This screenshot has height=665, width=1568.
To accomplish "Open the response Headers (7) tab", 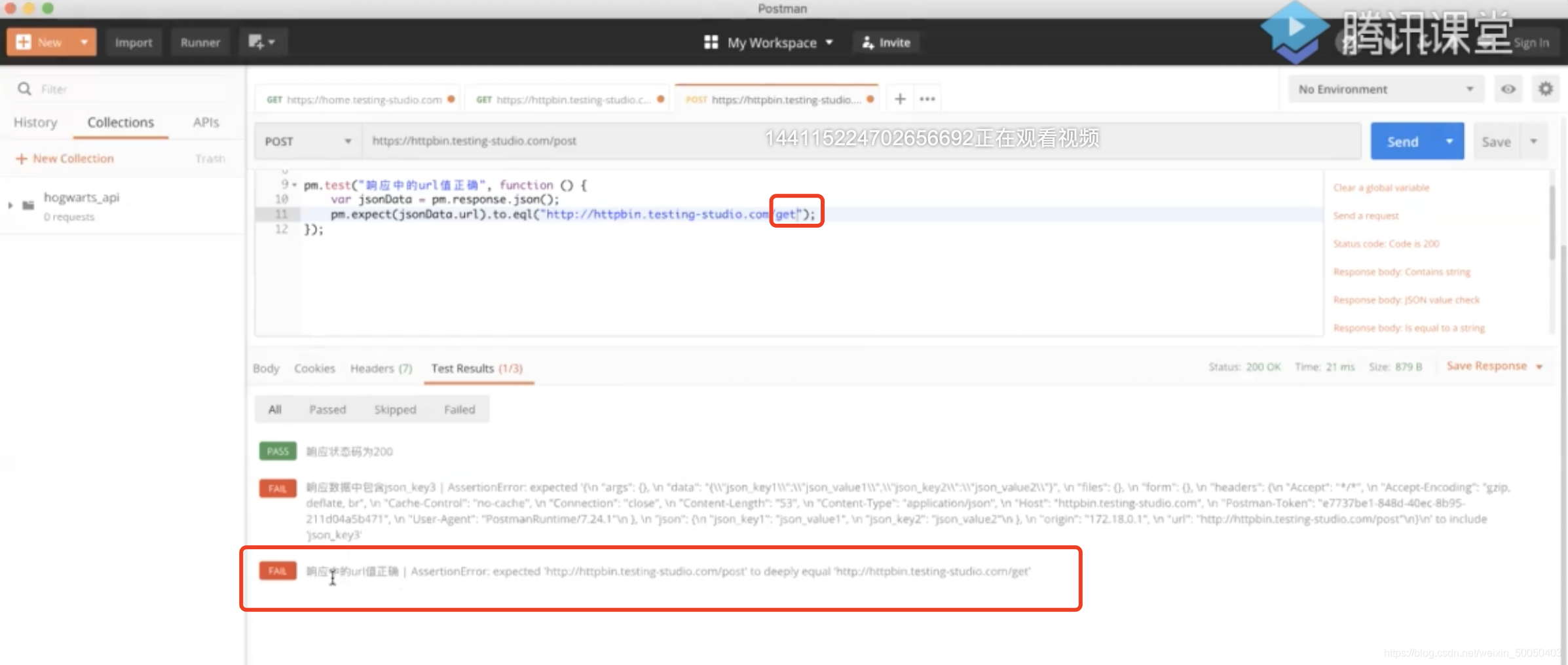I will 381,368.
